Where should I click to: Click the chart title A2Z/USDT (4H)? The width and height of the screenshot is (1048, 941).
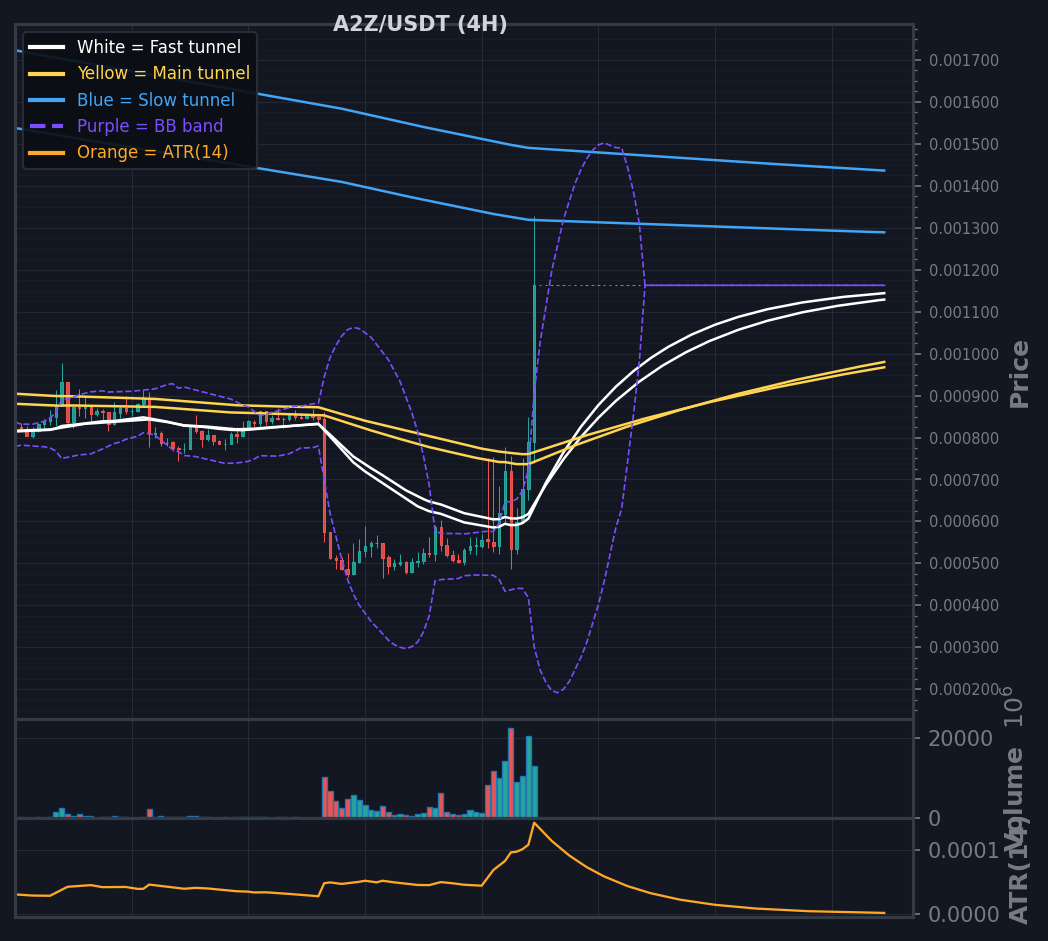[x=420, y=24]
